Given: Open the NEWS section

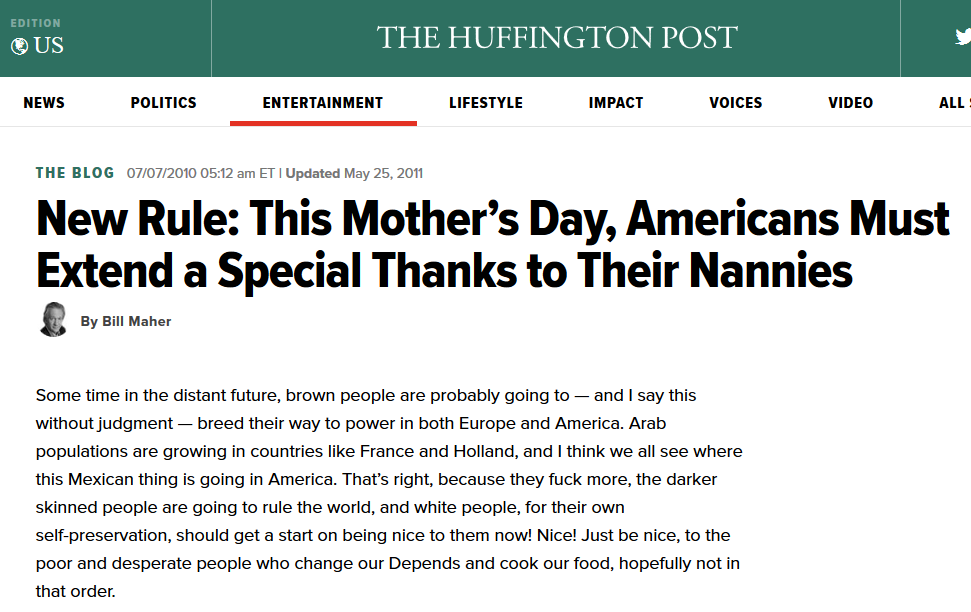Looking at the screenshot, I should click(44, 103).
